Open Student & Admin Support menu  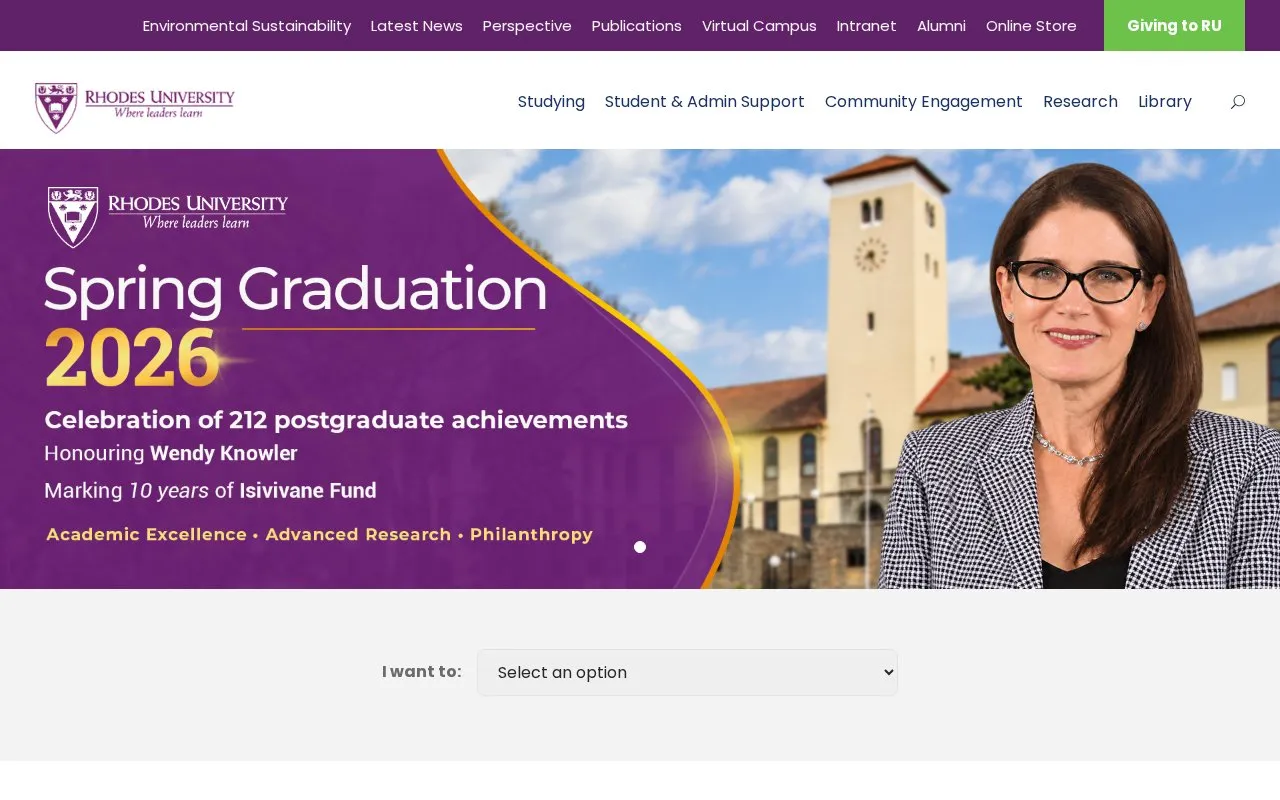[705, 102]
